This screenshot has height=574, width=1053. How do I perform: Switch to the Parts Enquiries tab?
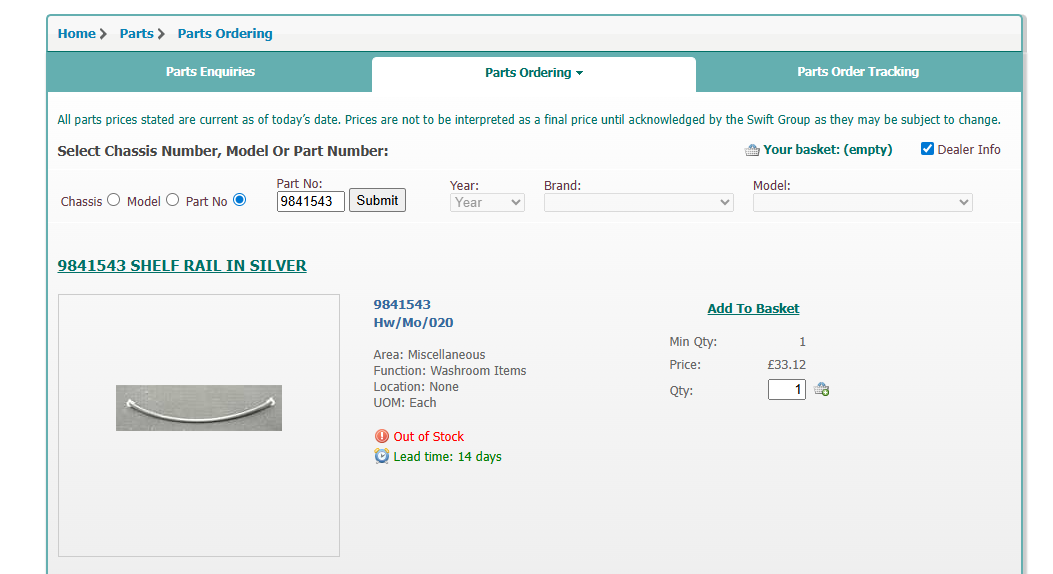[x=210, y=72]
